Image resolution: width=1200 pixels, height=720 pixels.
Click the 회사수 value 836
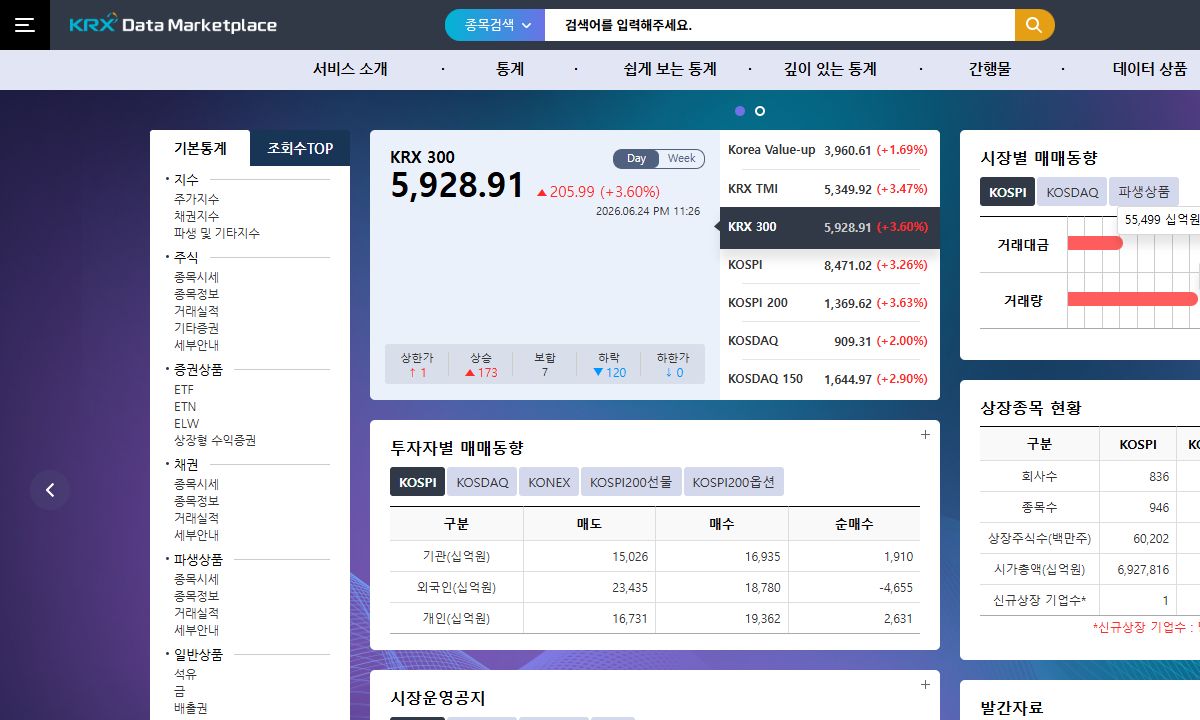tap(1159, 477)
